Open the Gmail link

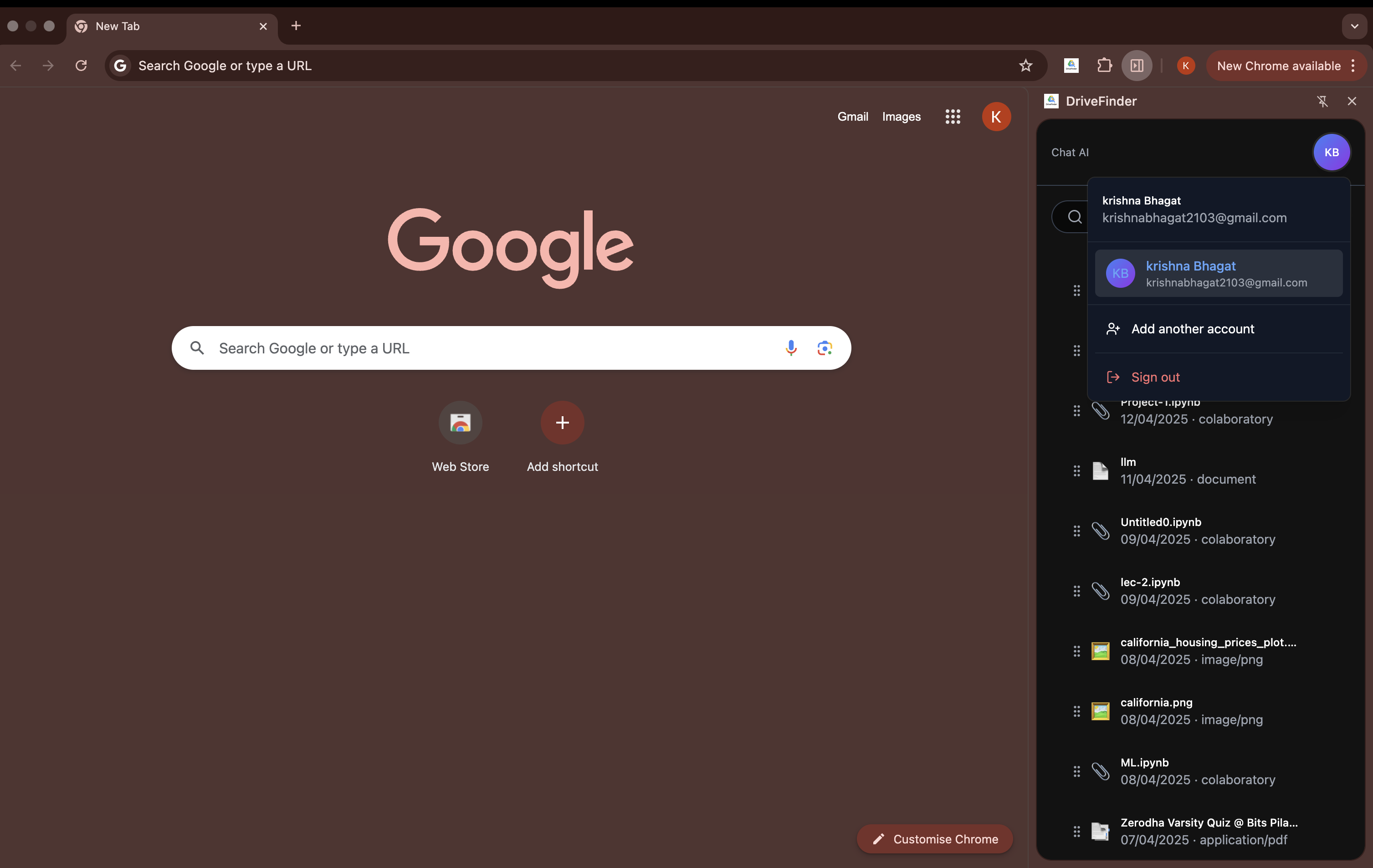coord(852,117)
